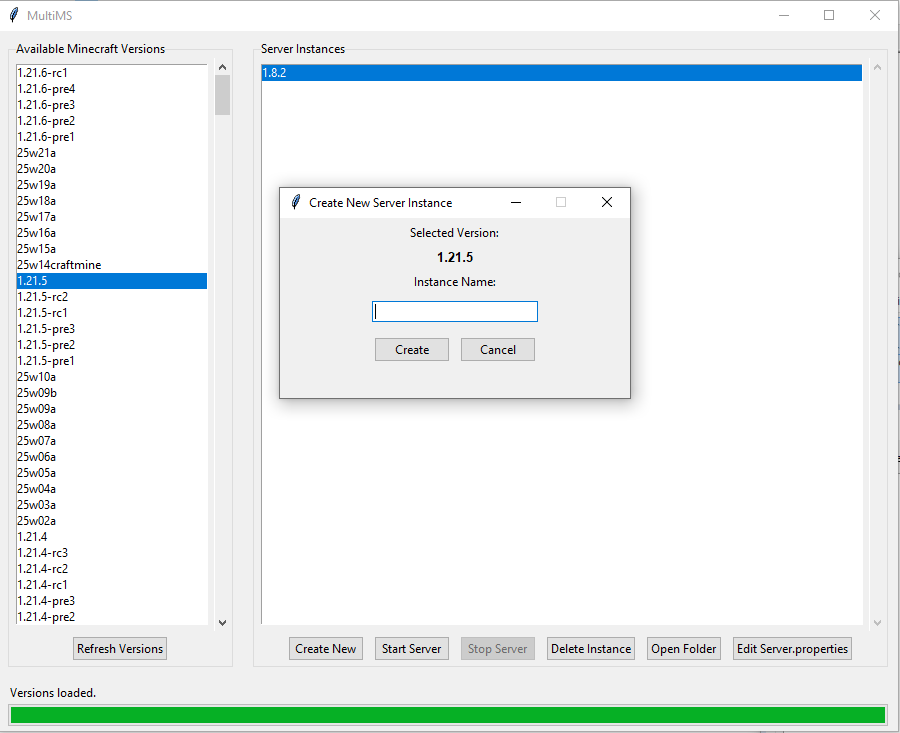Click the dialog's feather title icon
The width and height of the screenshot is (900, 733).
(x=296, y=202)
